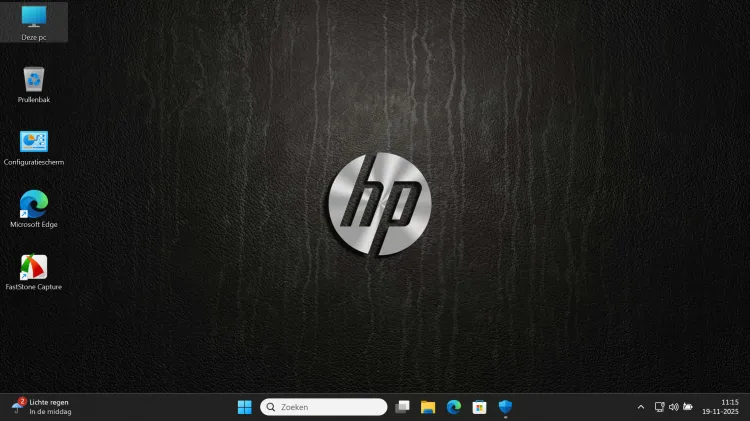
Task: Select the Prullenbak recycle bin icon
Action: [34, 80]
